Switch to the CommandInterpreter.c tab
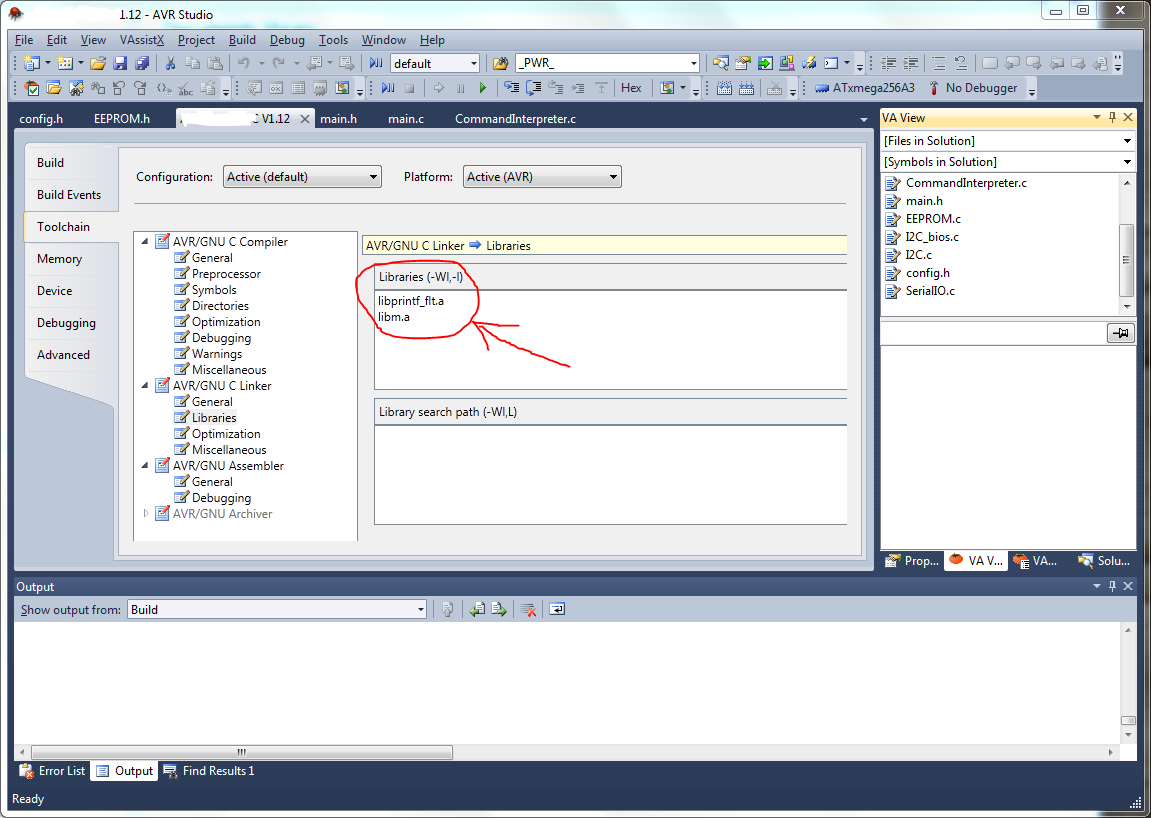 coord(515,119)
